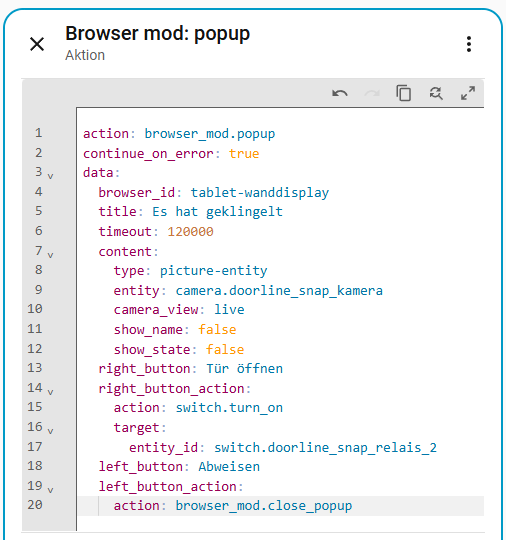Screen dimensions: 506x540
Task: Click the 'right_button_action' key
Action: pos(171,389)
